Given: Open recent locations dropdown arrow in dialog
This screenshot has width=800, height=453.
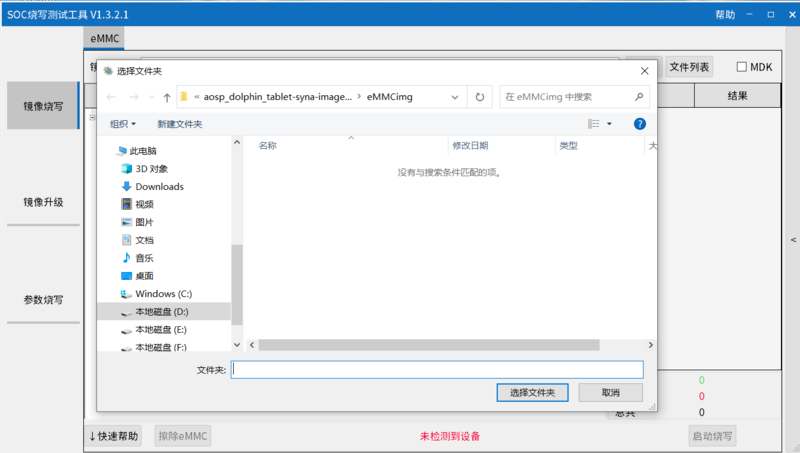Looking at the screenshot, I should coord(152,97).
